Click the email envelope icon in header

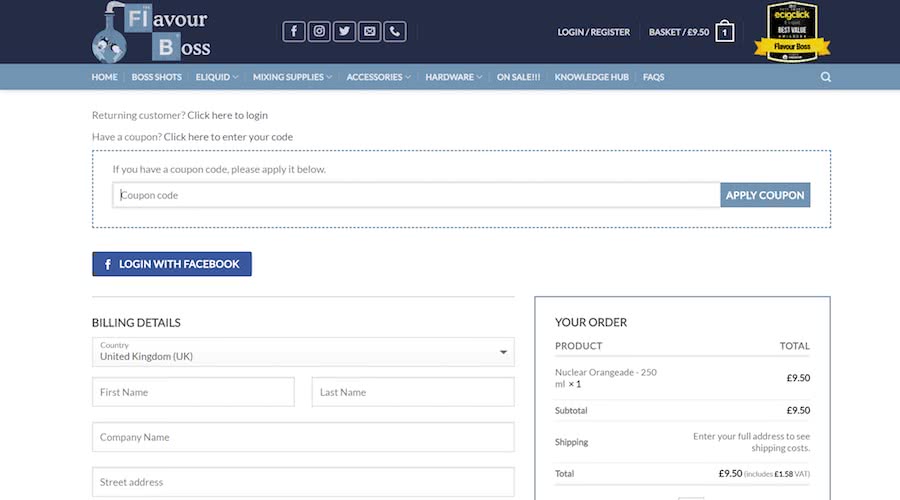click(370, 32)
